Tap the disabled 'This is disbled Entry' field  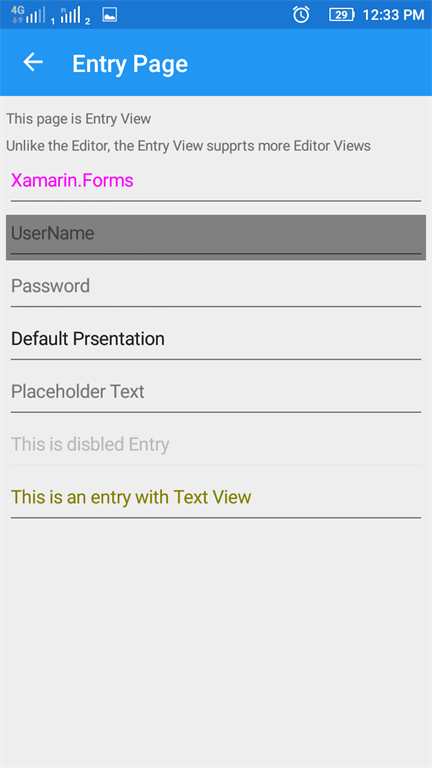216,446
